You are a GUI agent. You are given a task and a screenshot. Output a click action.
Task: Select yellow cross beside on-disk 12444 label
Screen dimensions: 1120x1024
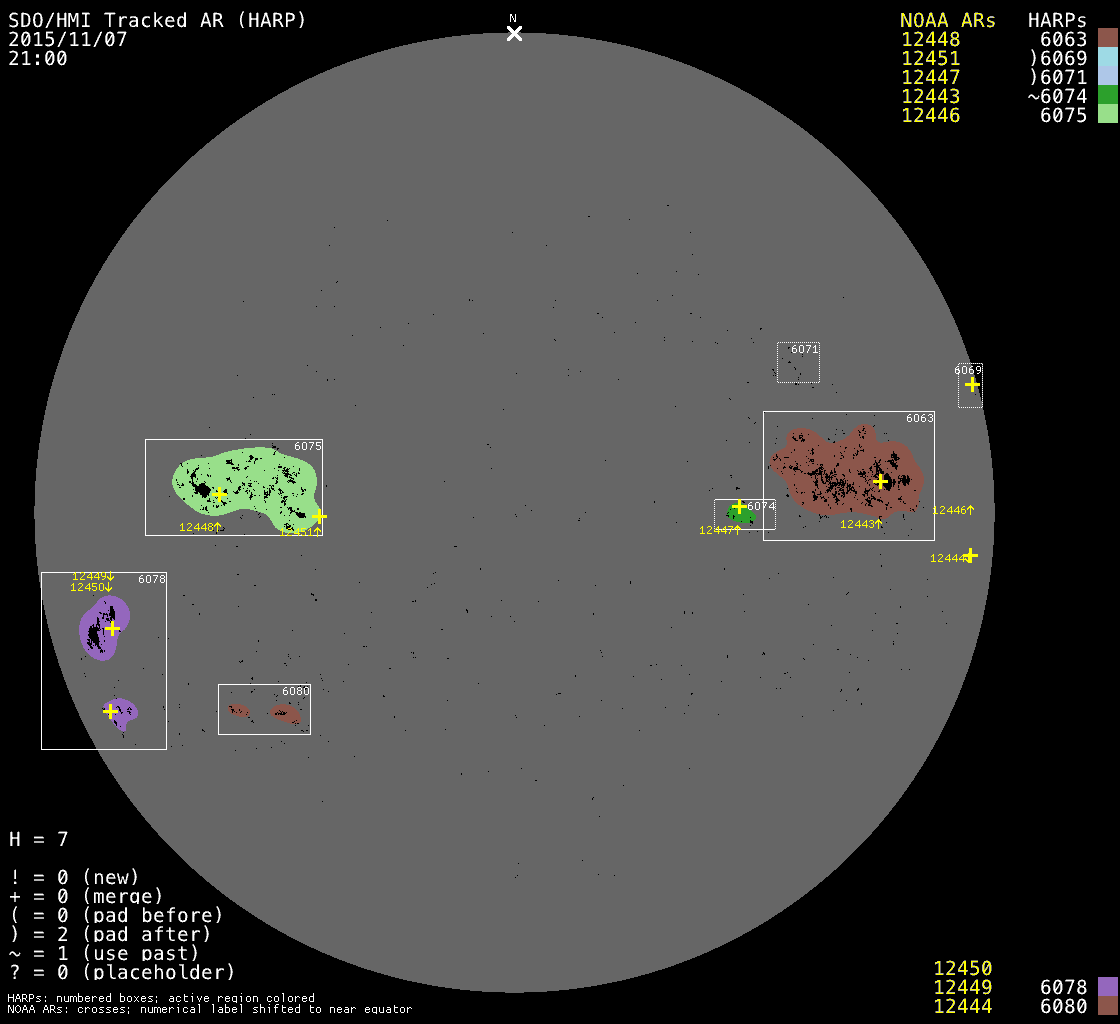click(x=970, y=555)
